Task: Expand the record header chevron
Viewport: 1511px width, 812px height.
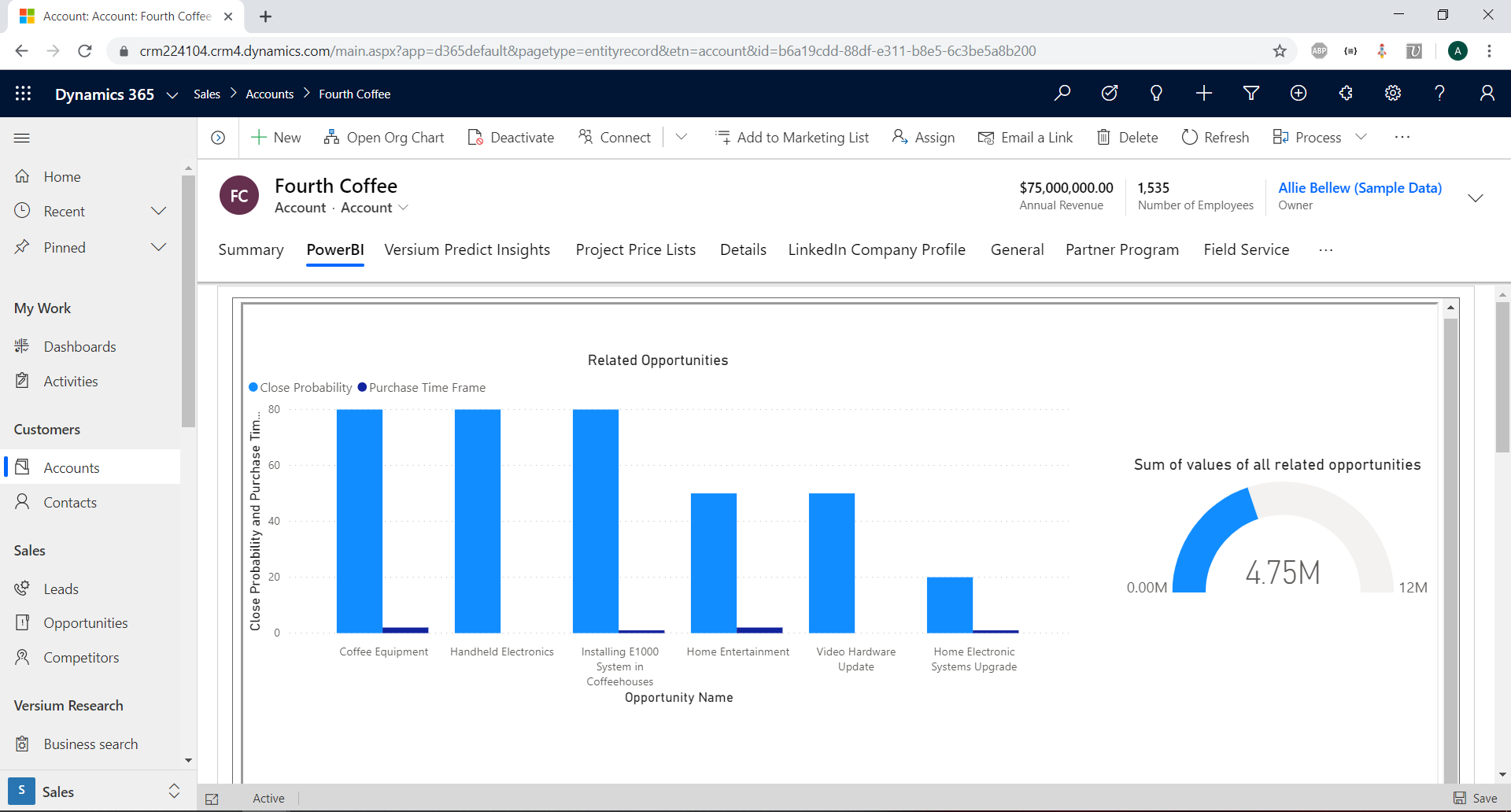Action: [1476, 197]
